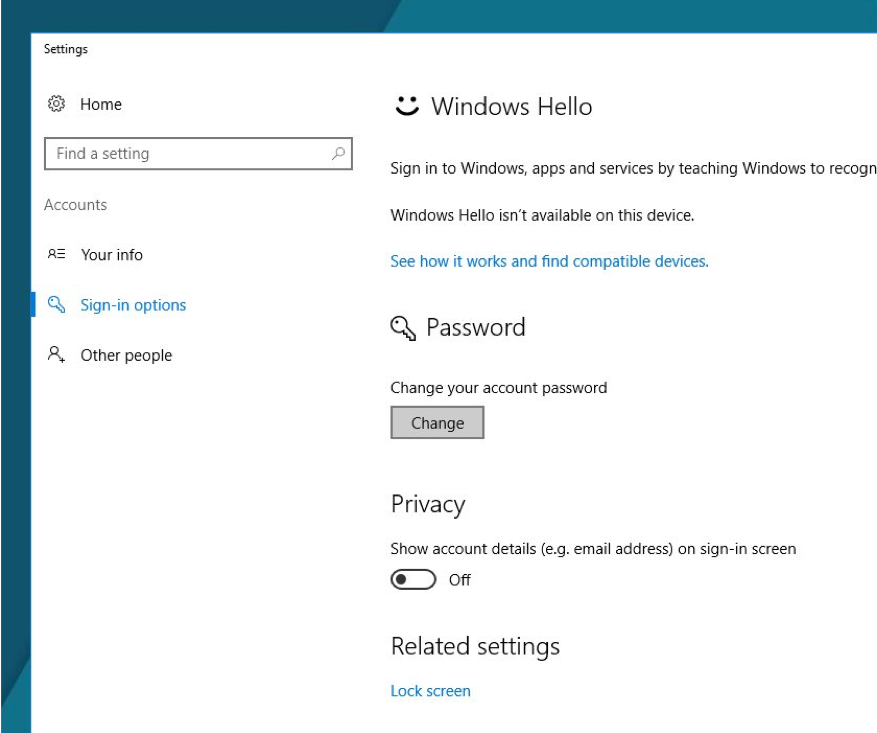Select Sign-in options in sidebar
The height and width of the screenshot is (733, 877).
point(133,305)
